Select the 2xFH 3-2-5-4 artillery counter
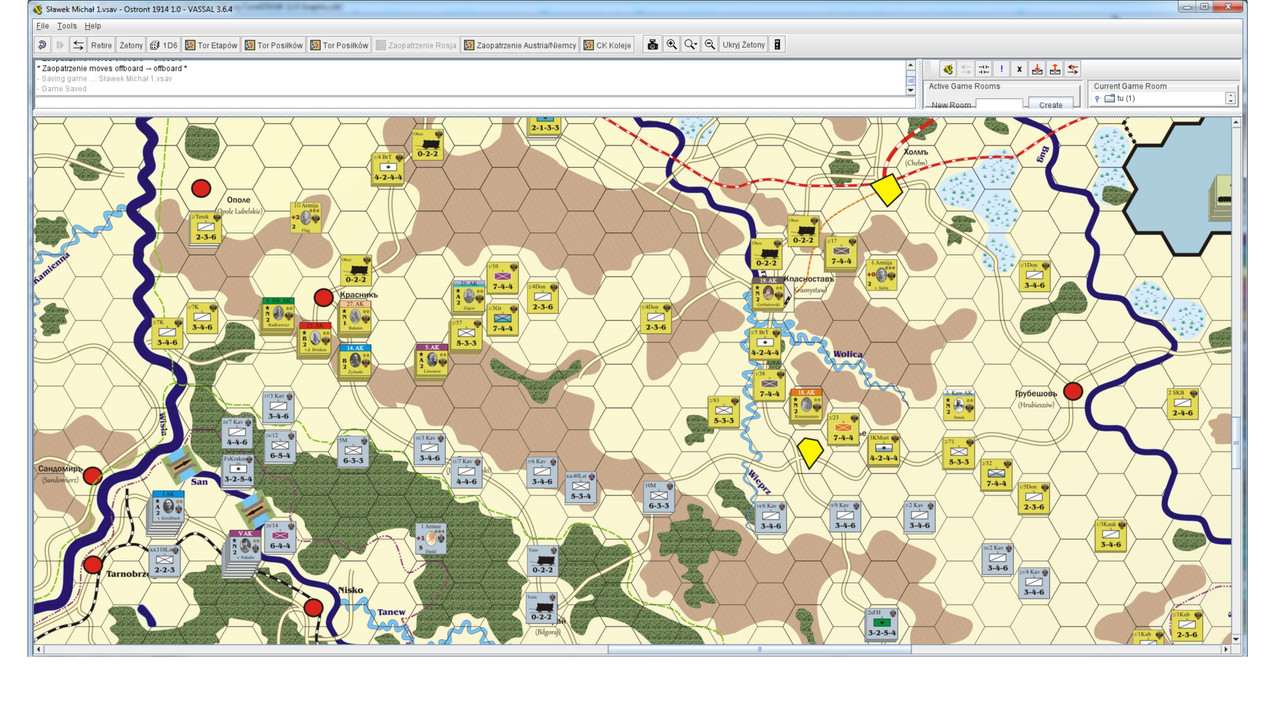This screenshot has width=1280, height=718. click(881, 624)
